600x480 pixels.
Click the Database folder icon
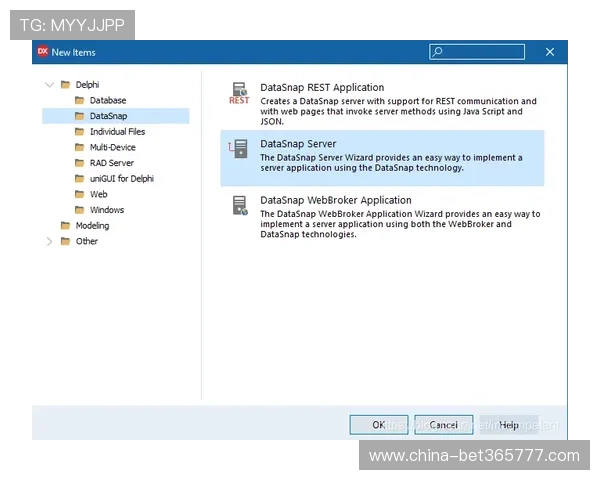(x=80, y=101)
